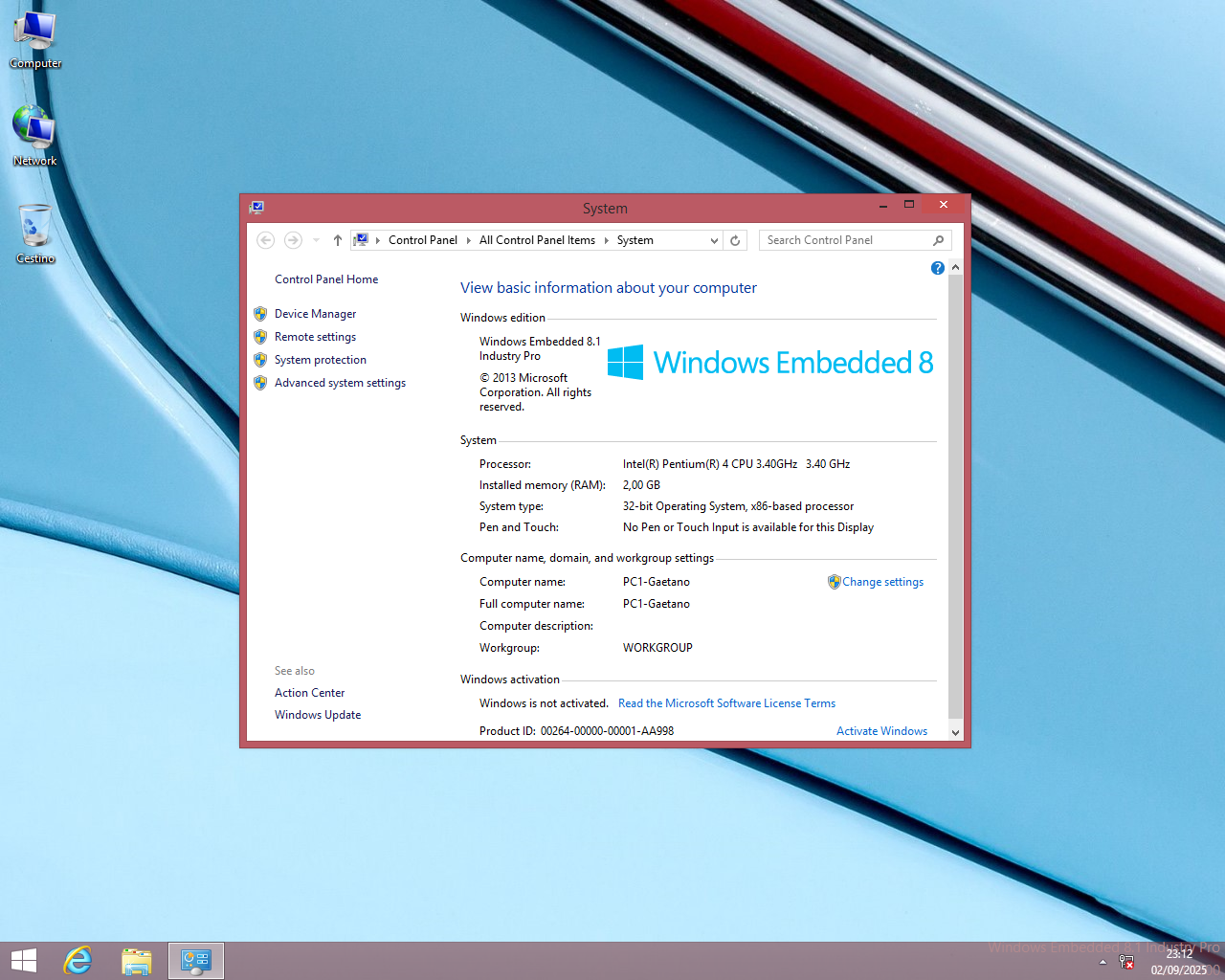The width and height of the screenshot is (1225, 980).
Task: Refresh the System control panel page
Action: [735, 240]
